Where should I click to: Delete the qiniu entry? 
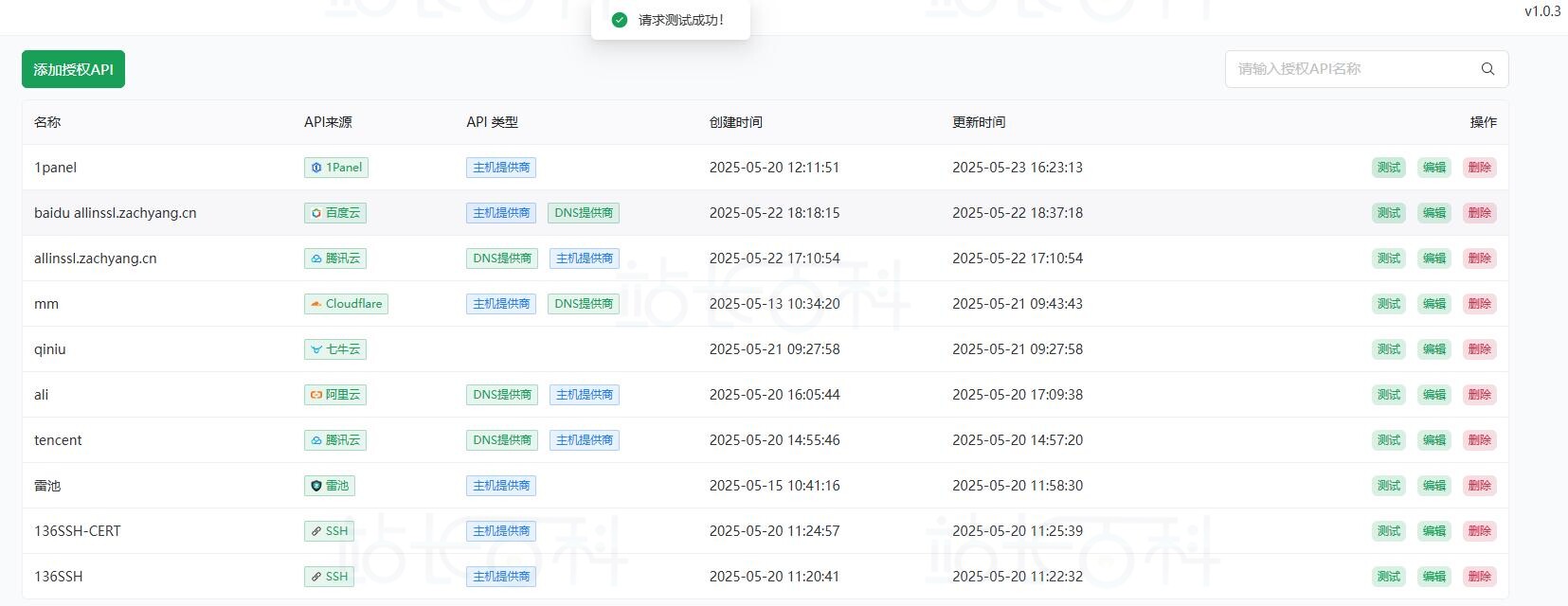[1480, 349]
